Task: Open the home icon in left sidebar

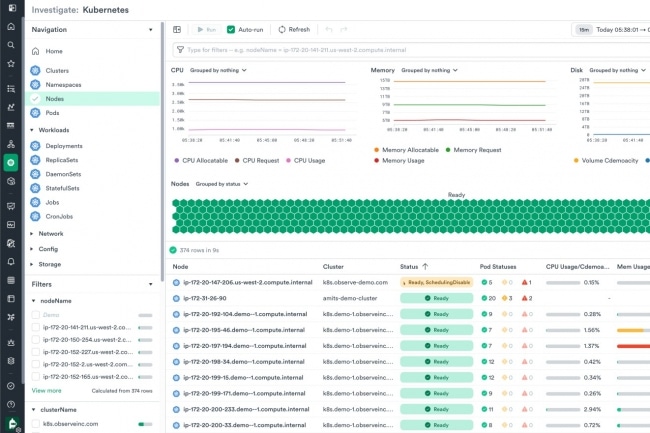Action: point(11,27)
